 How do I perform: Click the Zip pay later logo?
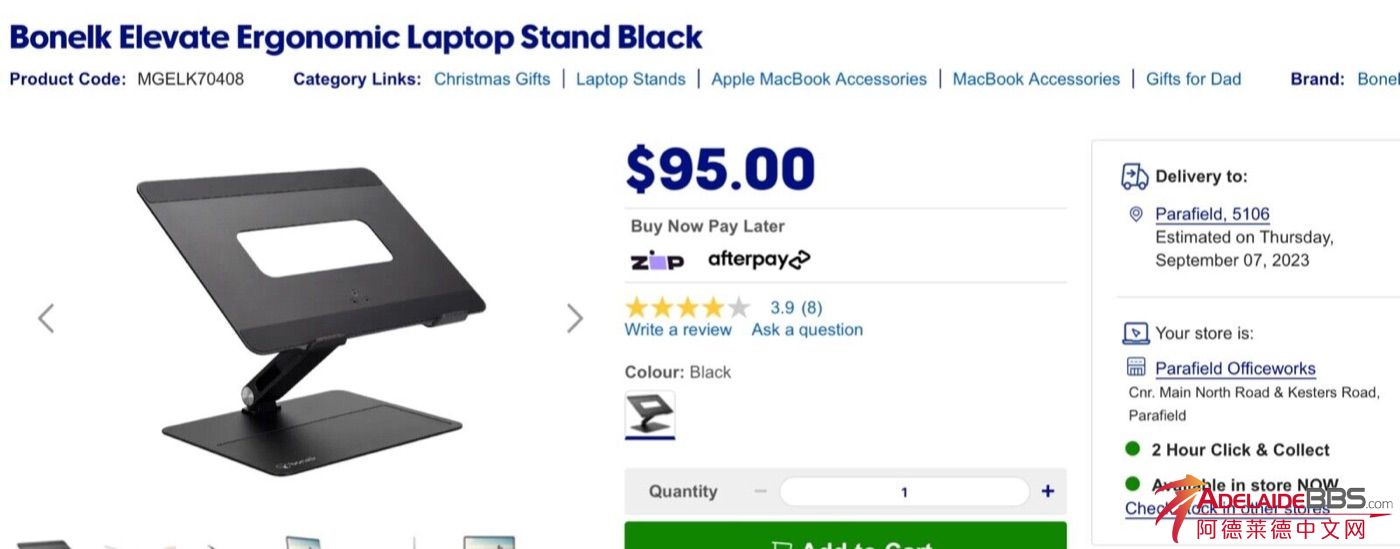(x=657, y=261)
